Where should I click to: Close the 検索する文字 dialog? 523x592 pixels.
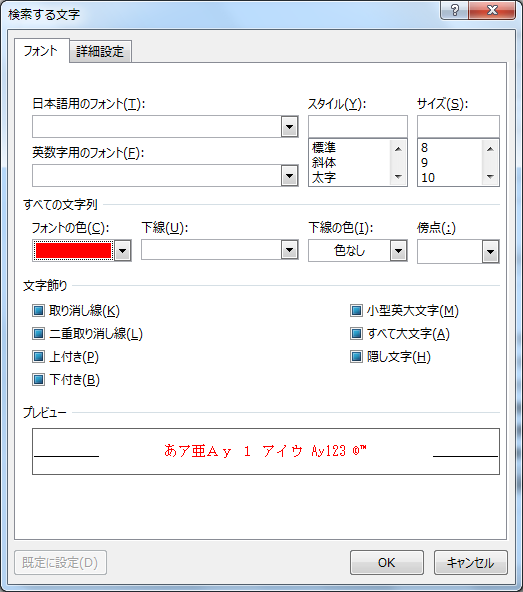tap(492, 10)
